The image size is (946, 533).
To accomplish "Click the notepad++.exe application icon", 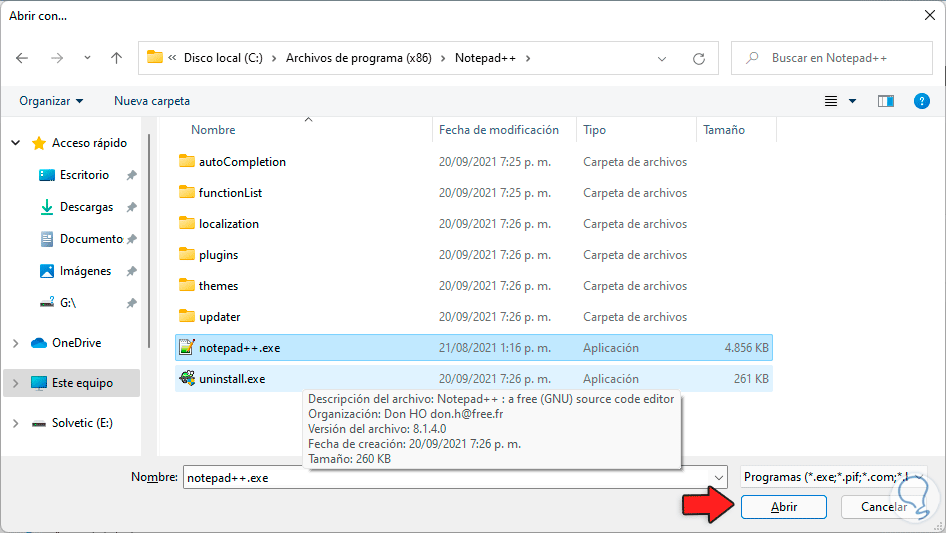I will (x=187, y=347).
